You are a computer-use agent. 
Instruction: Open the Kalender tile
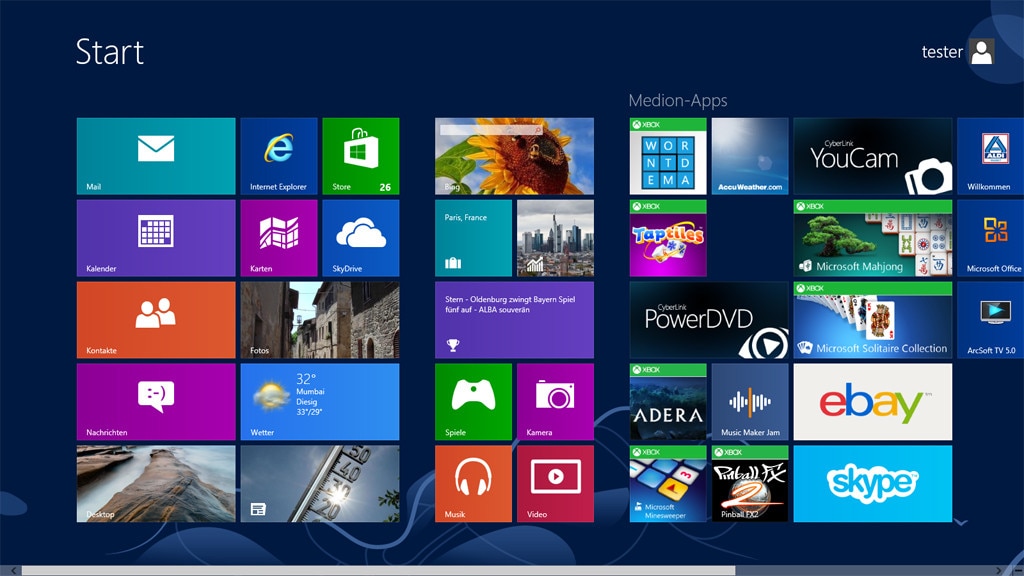156,238
